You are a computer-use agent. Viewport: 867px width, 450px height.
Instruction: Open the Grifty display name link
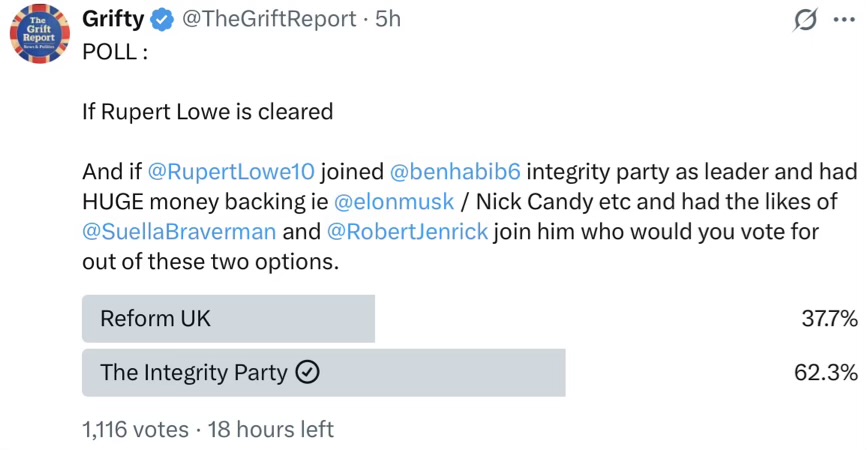tap(113, 19)
